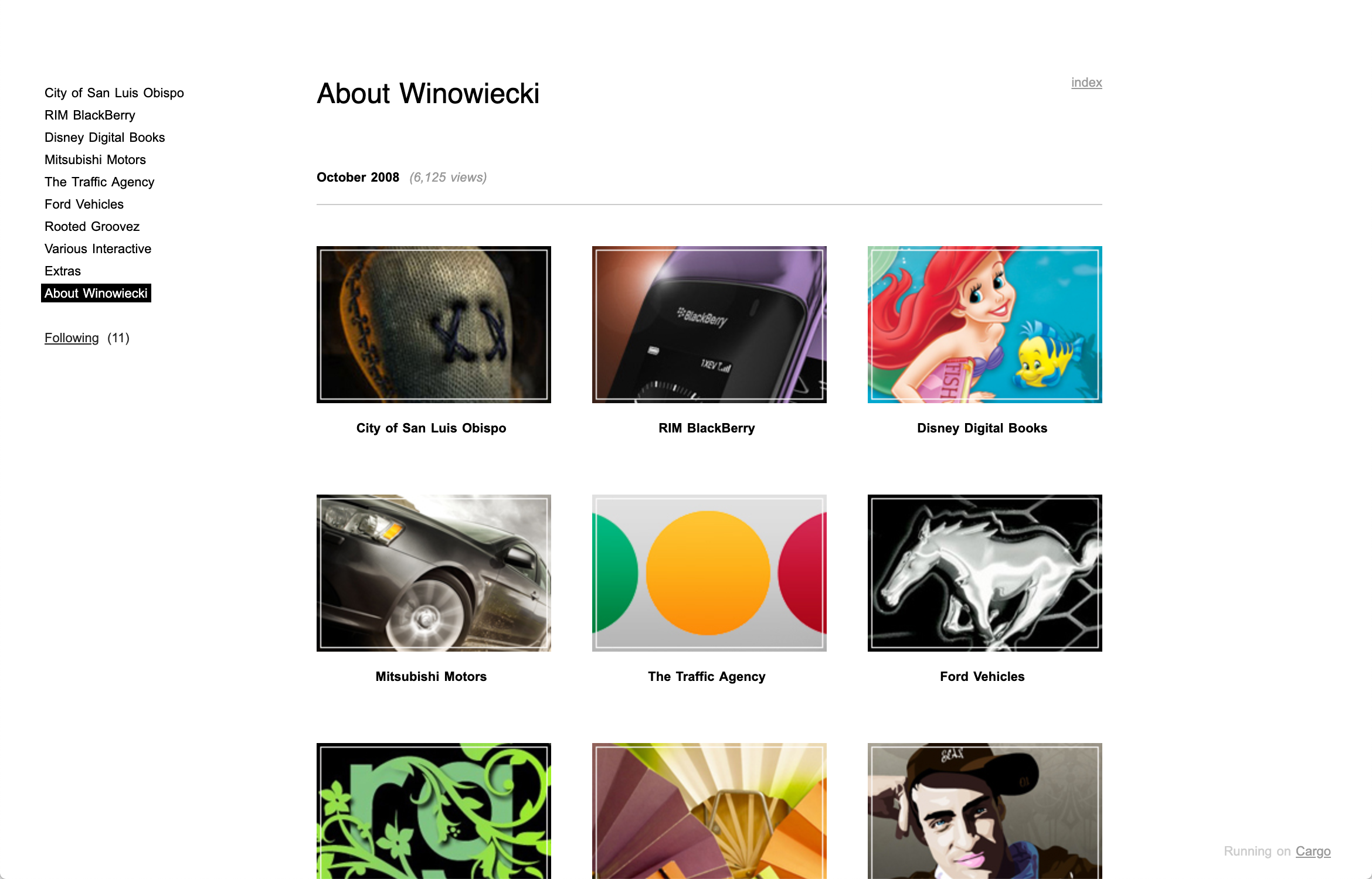Image resolution: width=1372 pixels, height=879 pixels.
Task: Open the illustrated man portrait thumbnail
Action: [984, 811]
